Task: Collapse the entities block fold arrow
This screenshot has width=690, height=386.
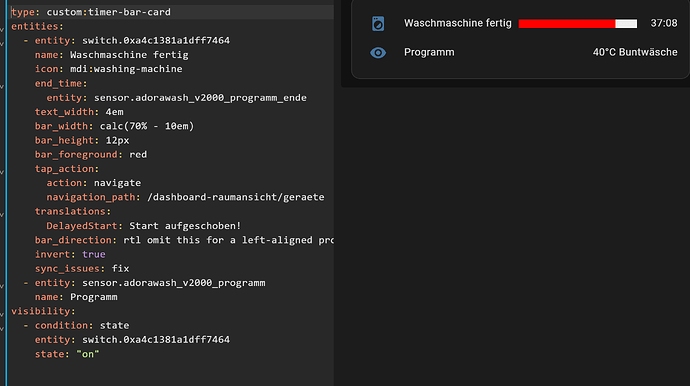Action: [x=2, y=29]
